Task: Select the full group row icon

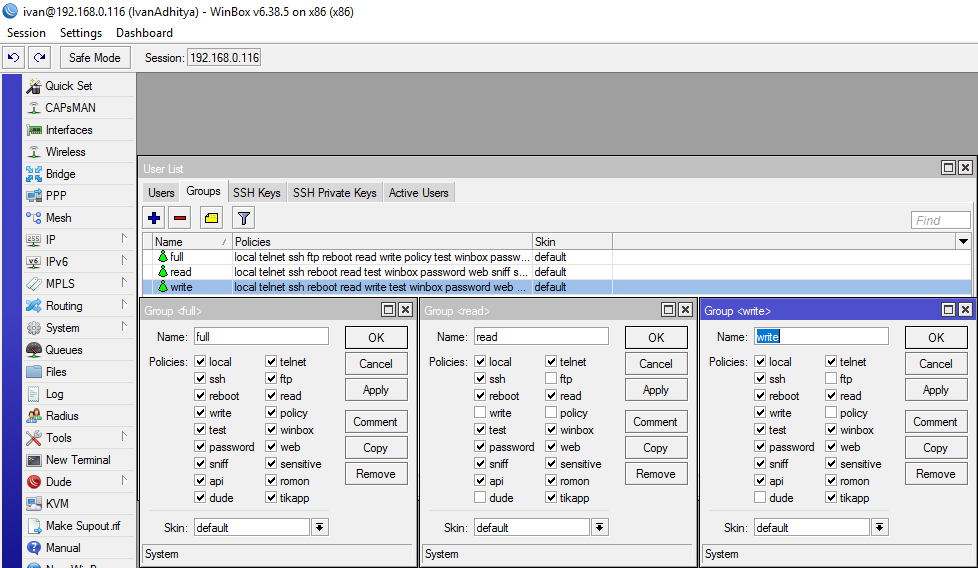Action: point(163,257)
